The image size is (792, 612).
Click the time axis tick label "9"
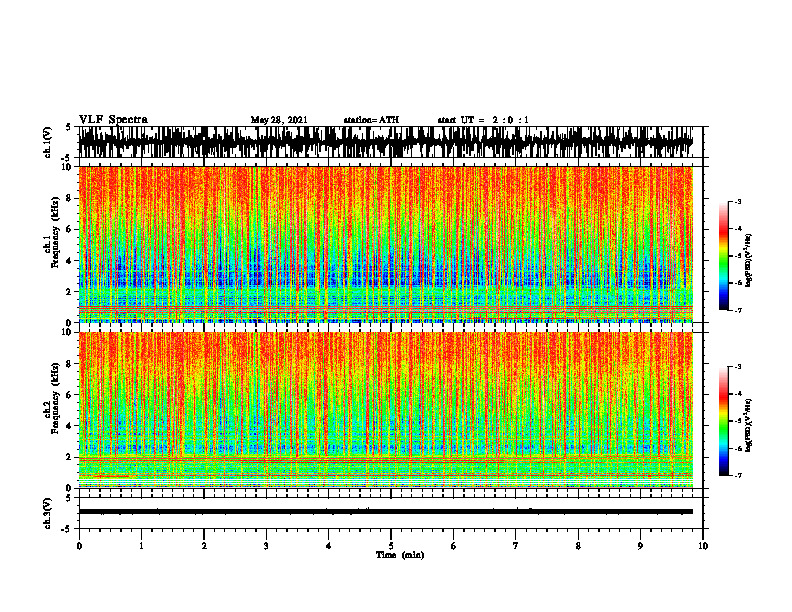point(640,546)
